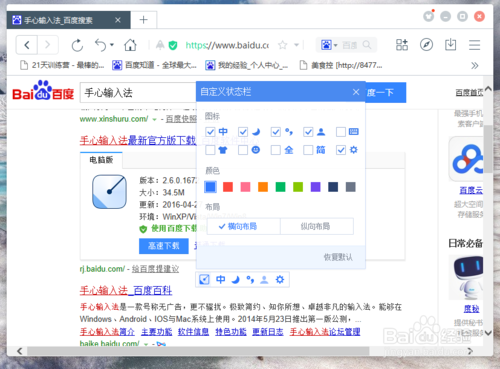Screen dimensions: 500x369
Task: Expand the arrow next to baike.baidu.com
Action: [146, 344]
